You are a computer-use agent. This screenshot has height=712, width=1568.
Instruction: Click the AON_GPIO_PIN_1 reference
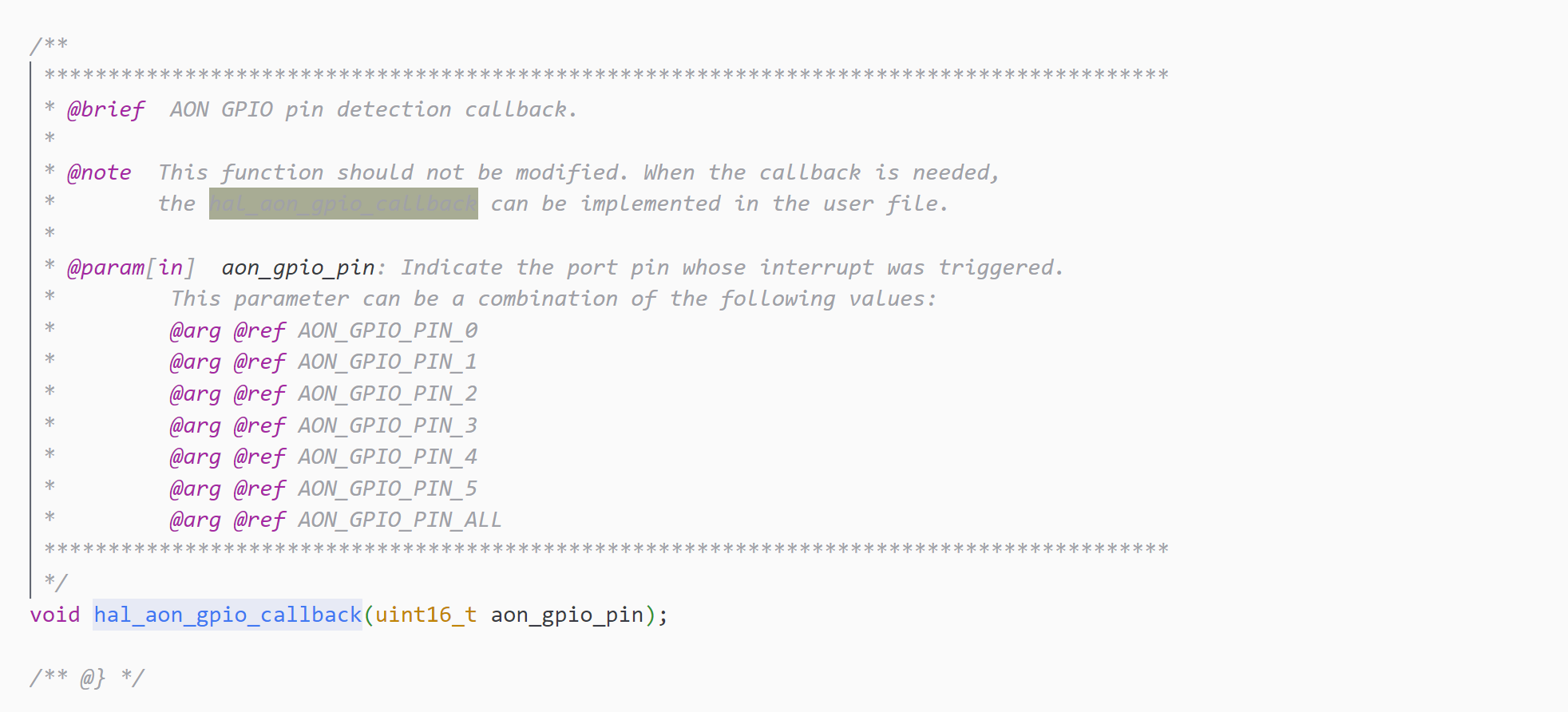[387, 362]
